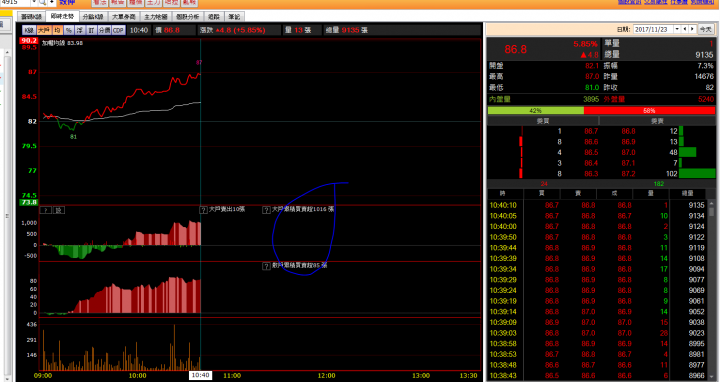Click the first orange toolbar button after stock name

[100, 3]
